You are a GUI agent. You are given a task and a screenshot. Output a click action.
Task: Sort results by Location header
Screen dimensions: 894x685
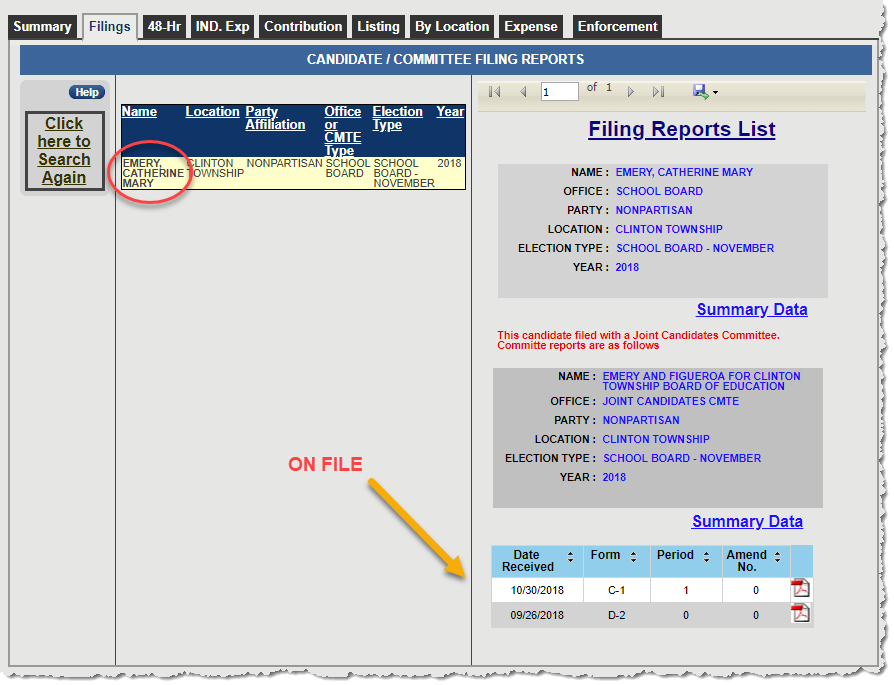click(x=212, y=111)
